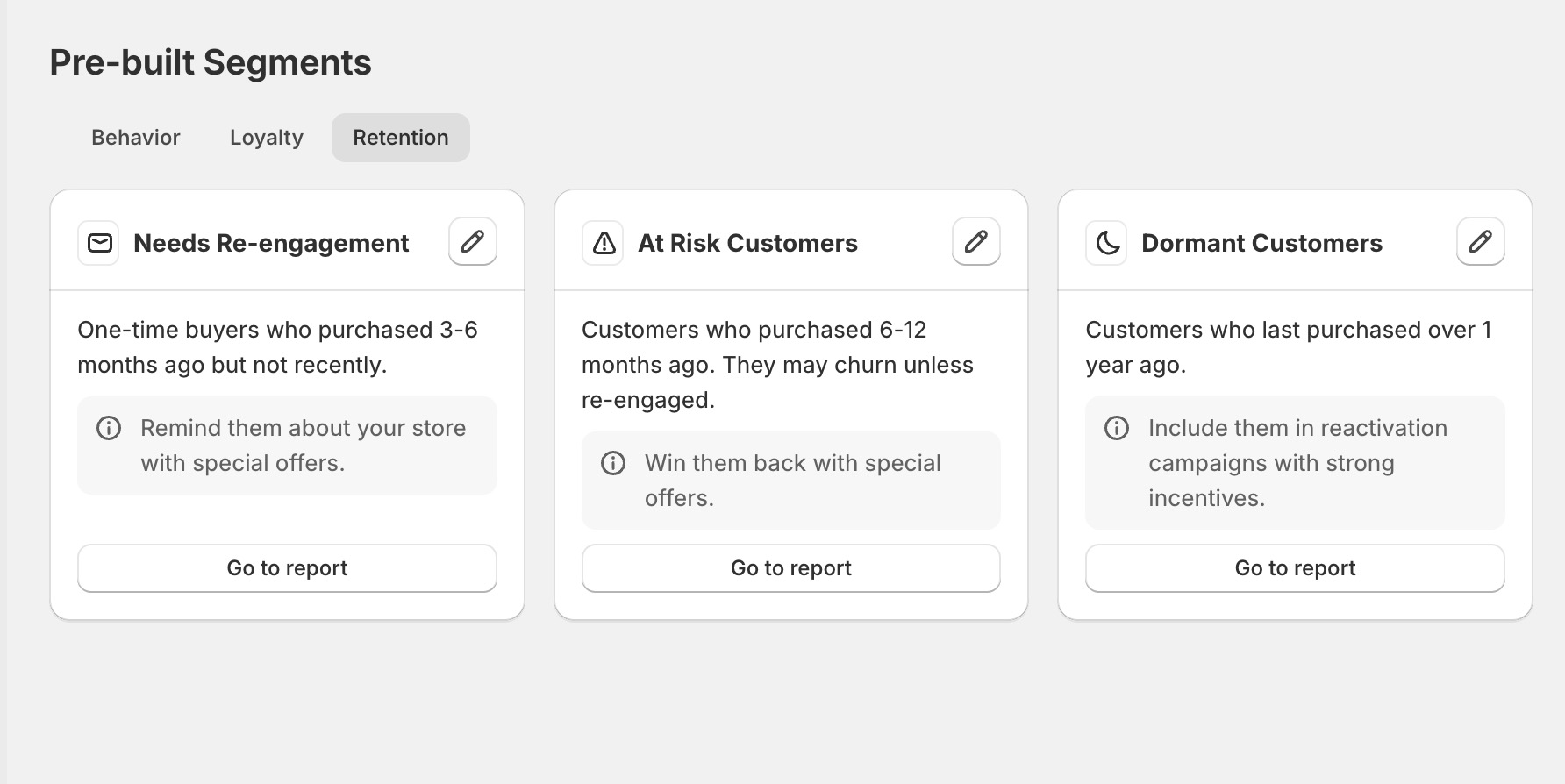Click the info icon about special store offers
The width and height of the screenshot is (1565, 784).
109,429
